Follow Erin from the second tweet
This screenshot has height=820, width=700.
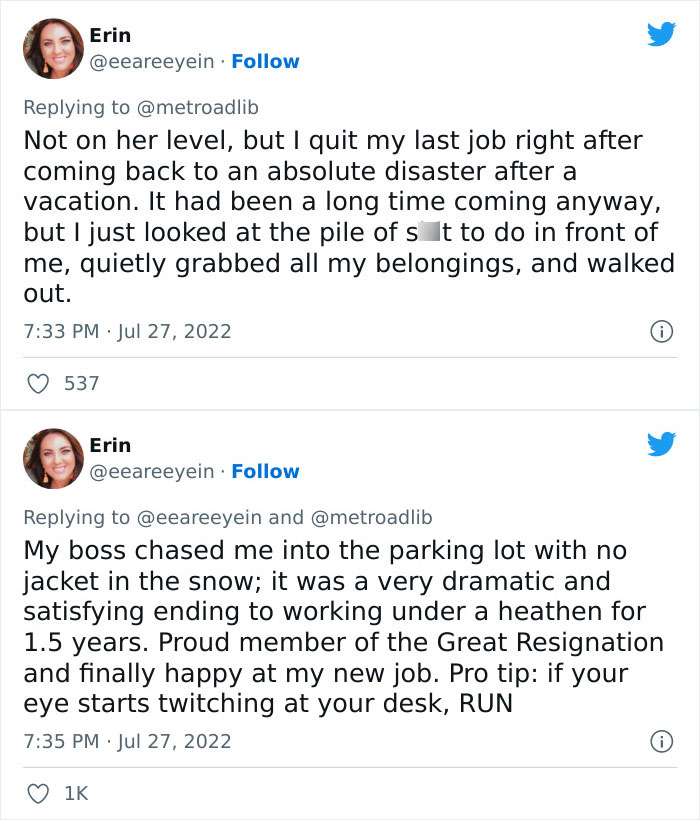(x=265, y=472)
